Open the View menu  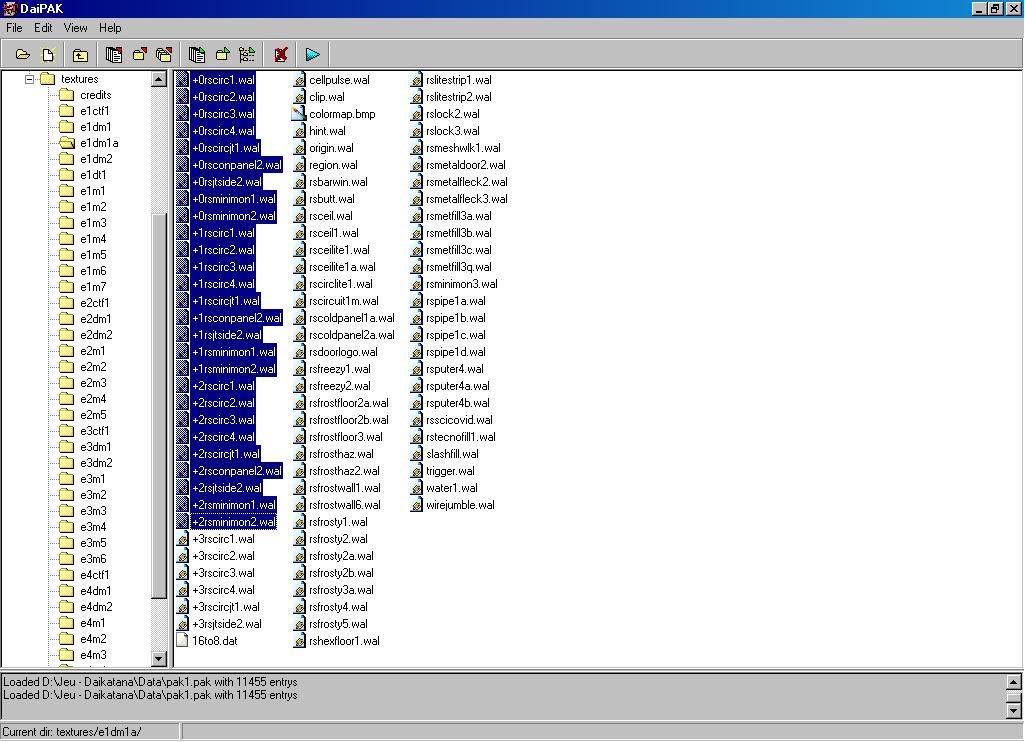pyautogui.click(x=75, y=27)
